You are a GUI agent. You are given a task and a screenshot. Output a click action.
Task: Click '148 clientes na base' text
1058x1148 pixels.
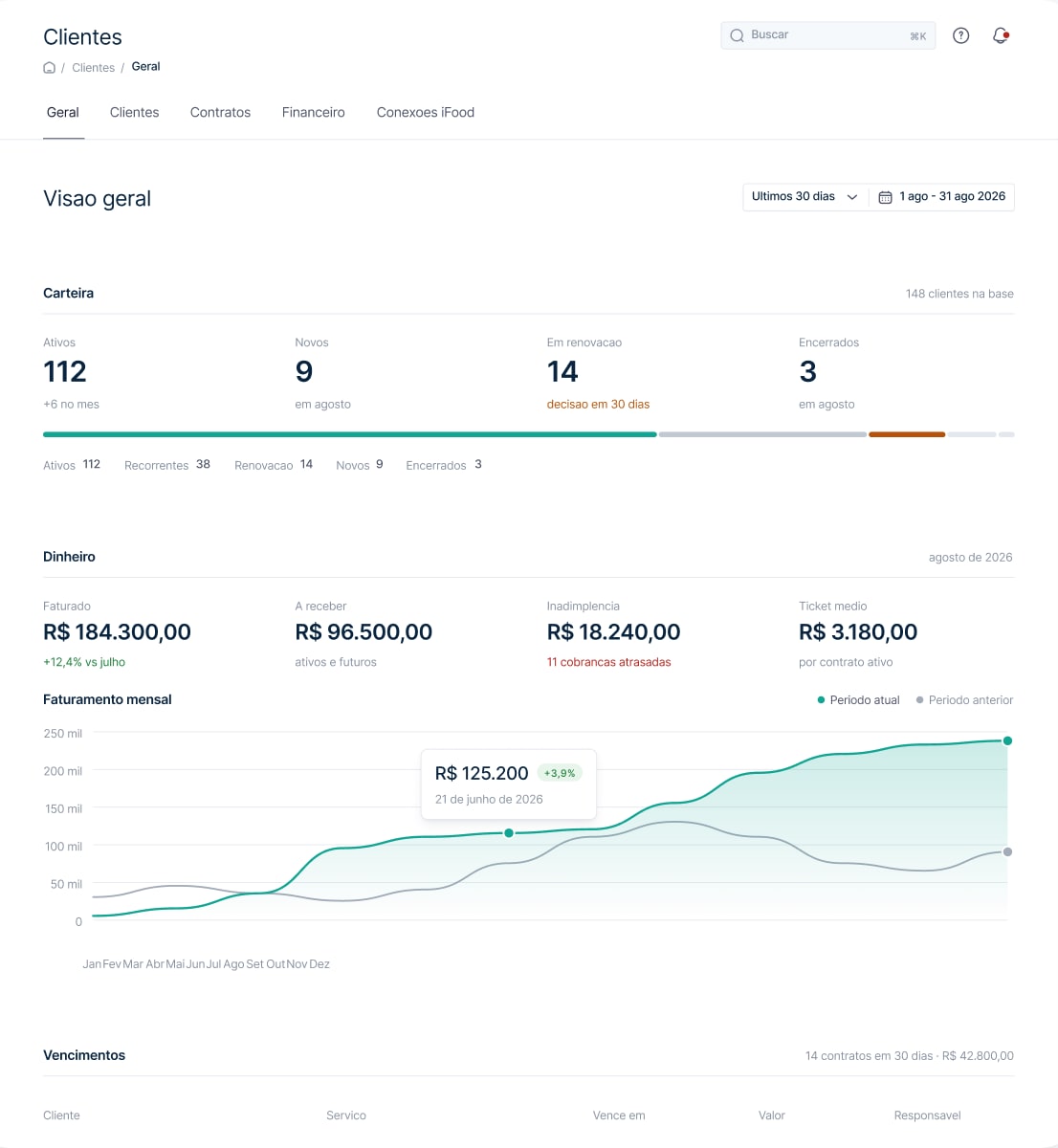[959, 294]
